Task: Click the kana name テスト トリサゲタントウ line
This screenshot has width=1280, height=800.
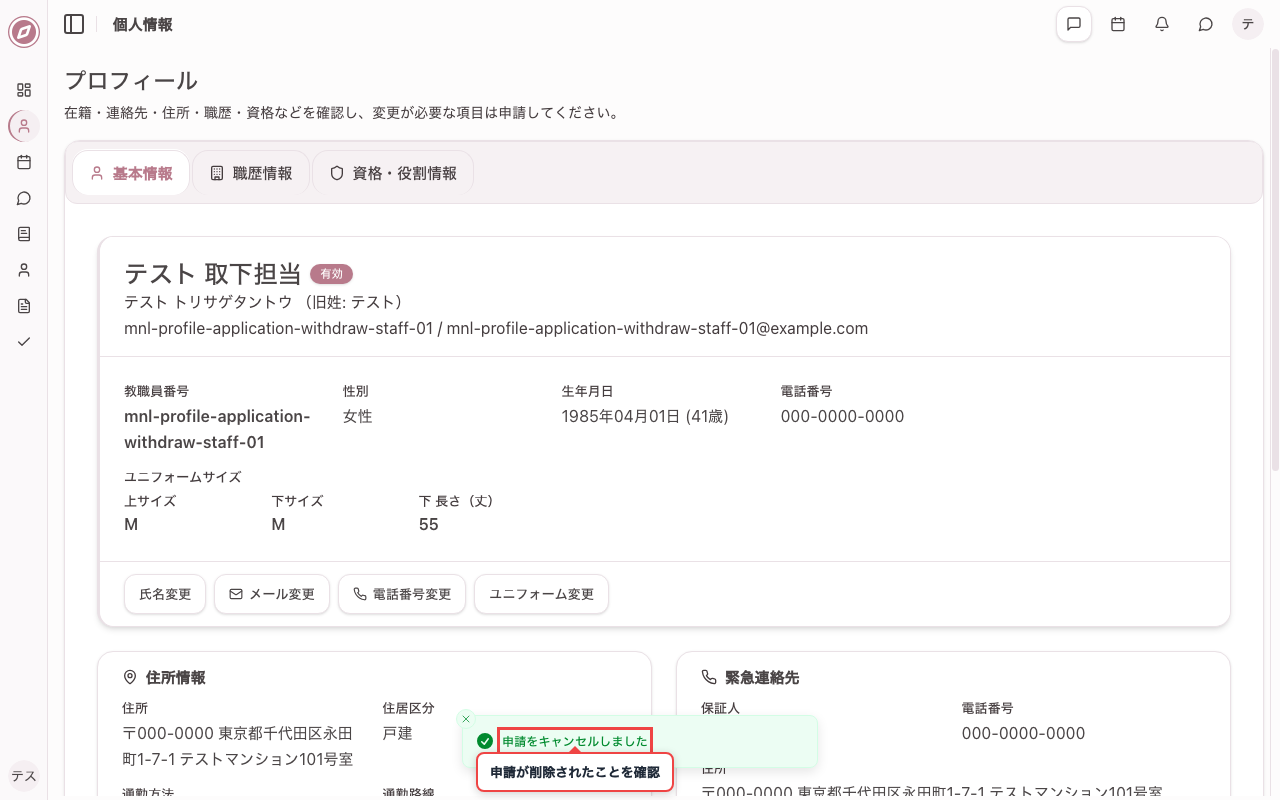Action: (264, 301)
